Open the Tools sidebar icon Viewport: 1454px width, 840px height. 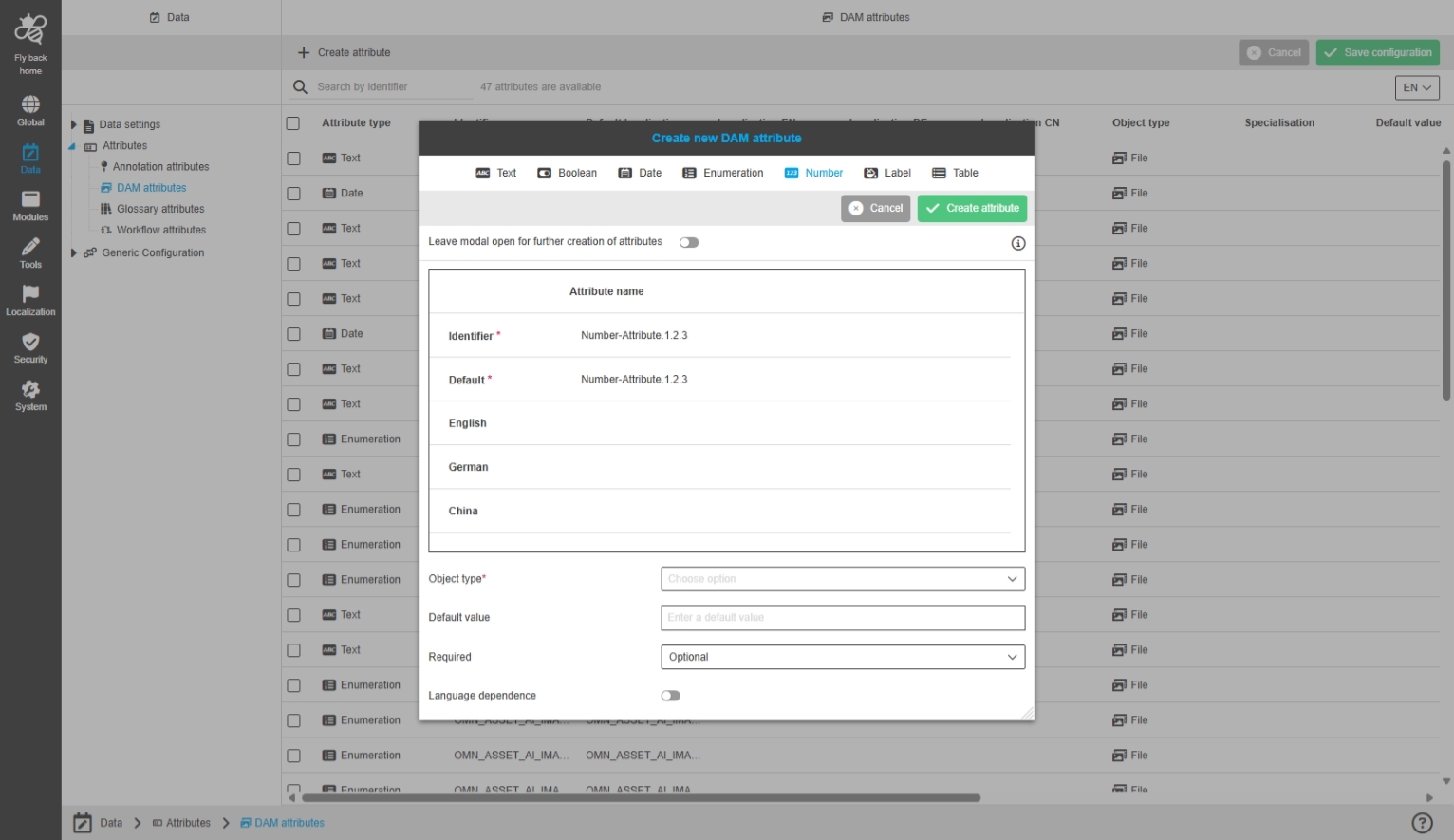coord(30,252)
